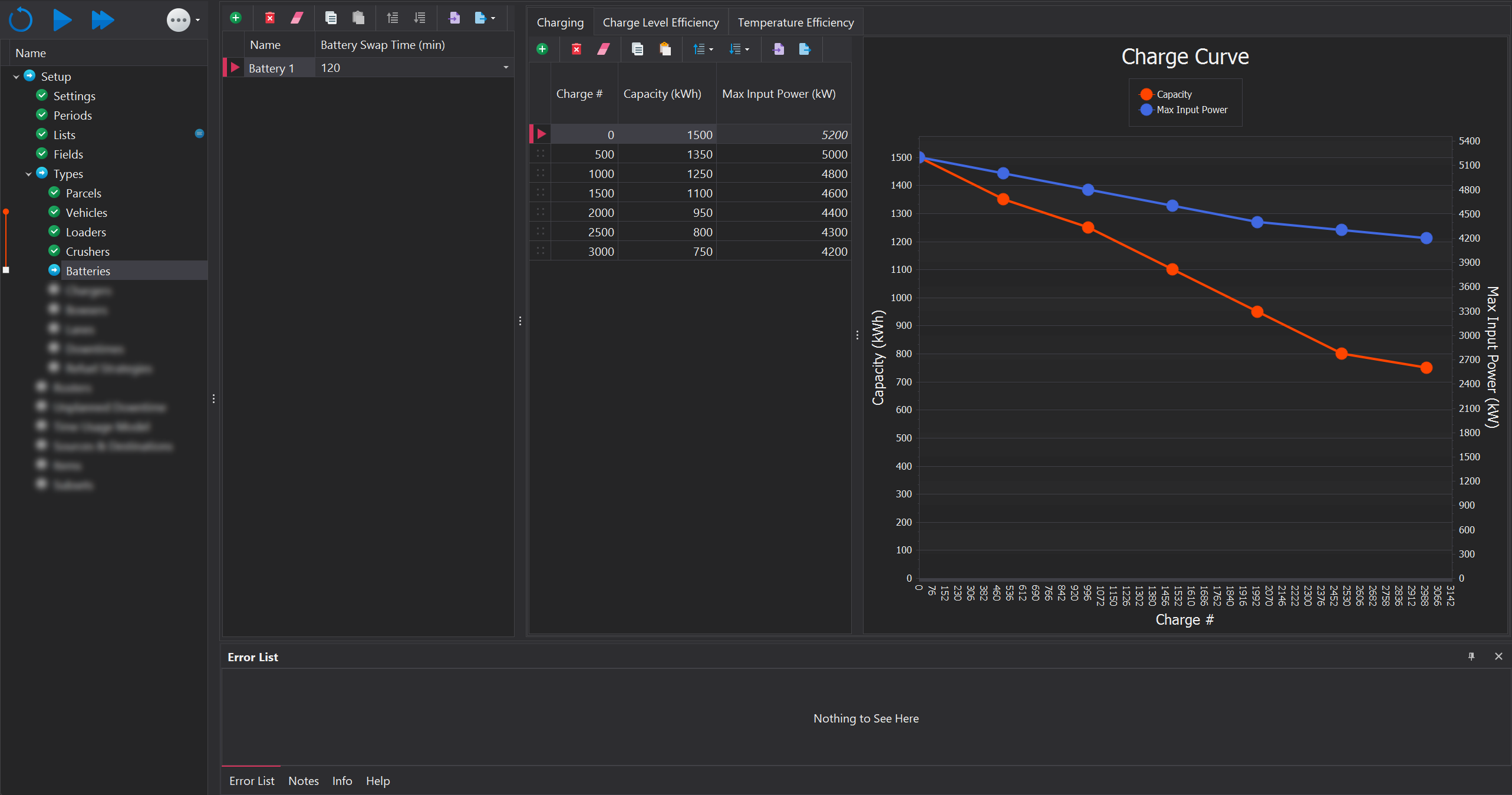Image resolution: width=1512 pixels, height=795 pixels.
Task: Add a new battery with green plus
Action: [x=236, y=18]
